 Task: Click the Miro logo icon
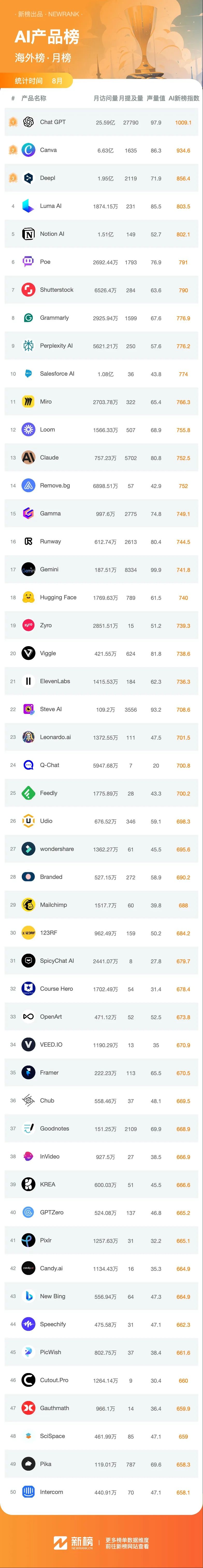click(x=28, y=402)
